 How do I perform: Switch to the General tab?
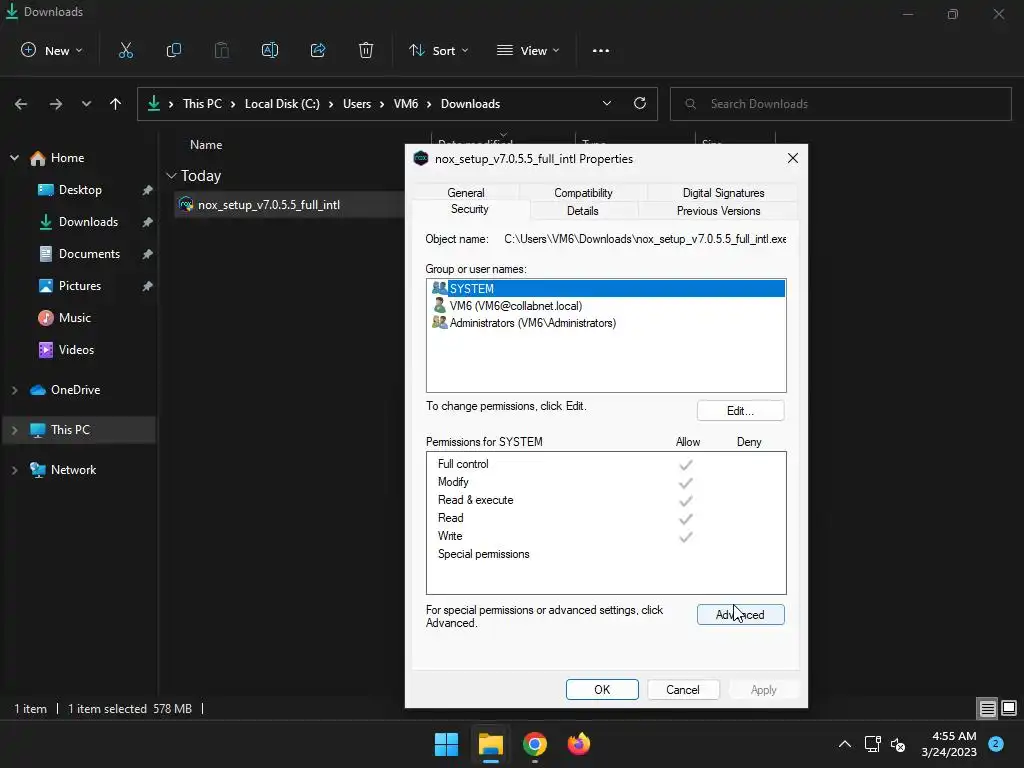point(466,193)
